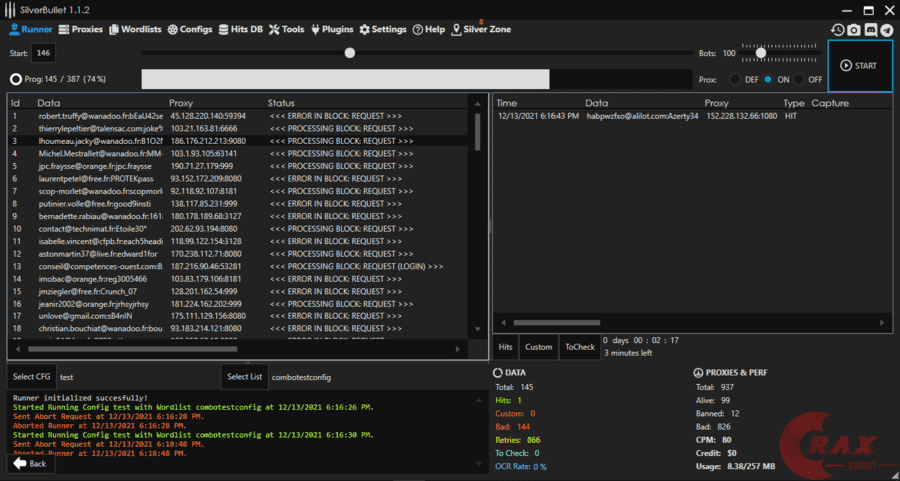The image size is (900, 481).
Task: Click the Bots count slider handle
Action: [x=761, y=53]
